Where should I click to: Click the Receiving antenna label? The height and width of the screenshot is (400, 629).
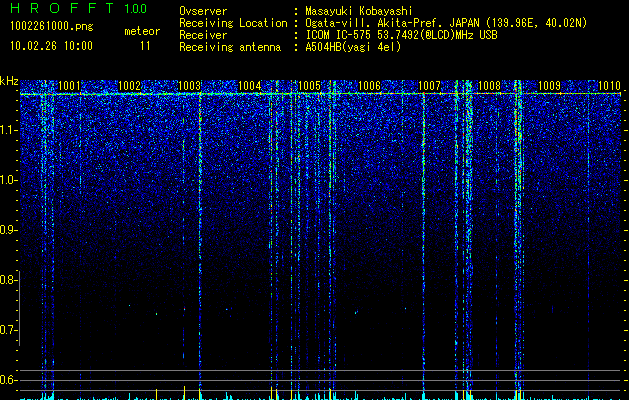[x=230, y=47]
